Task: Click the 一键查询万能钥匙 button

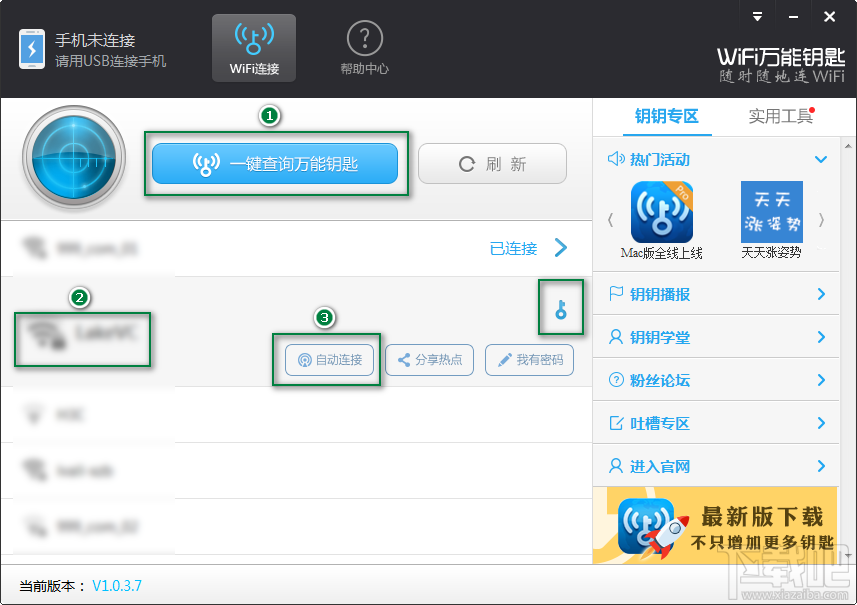Action: [x=276, y=164]
